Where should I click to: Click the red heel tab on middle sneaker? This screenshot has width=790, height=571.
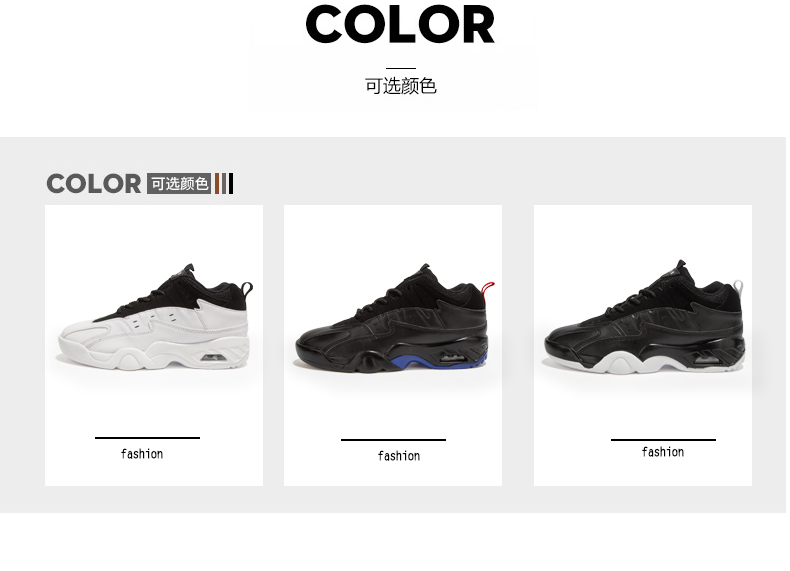point(488,289)
